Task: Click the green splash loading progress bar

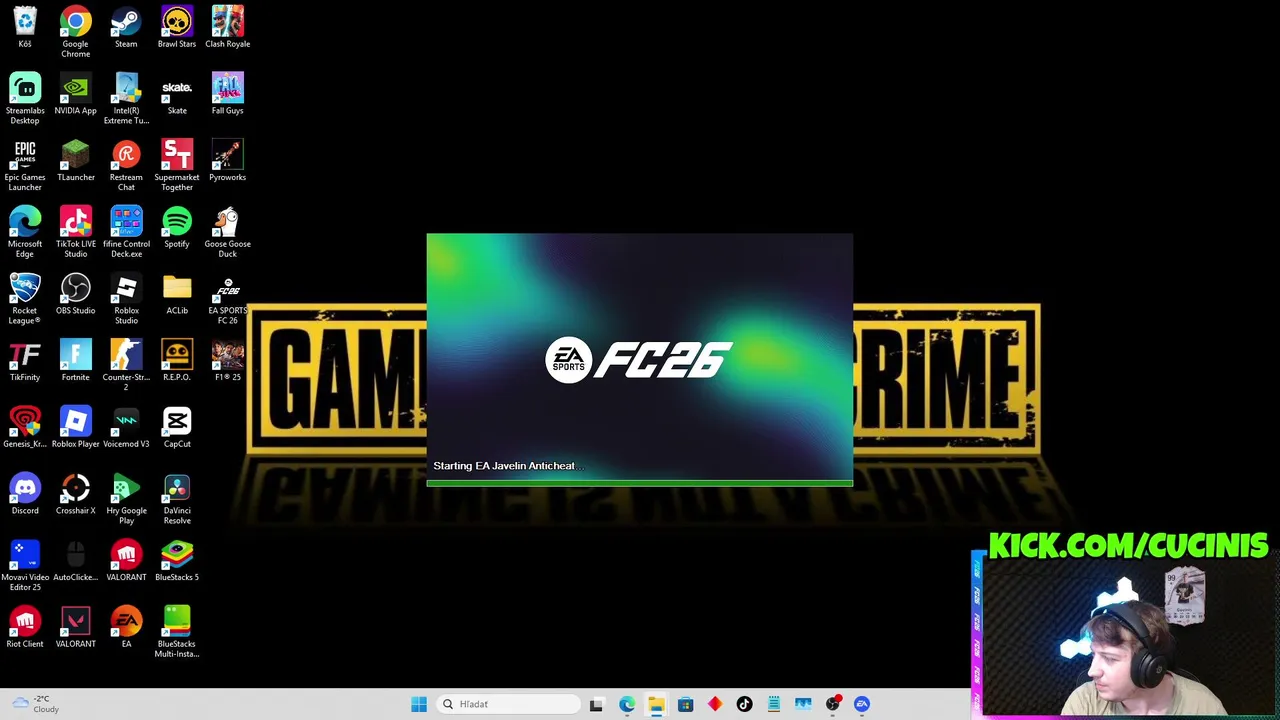Action: 640,483
